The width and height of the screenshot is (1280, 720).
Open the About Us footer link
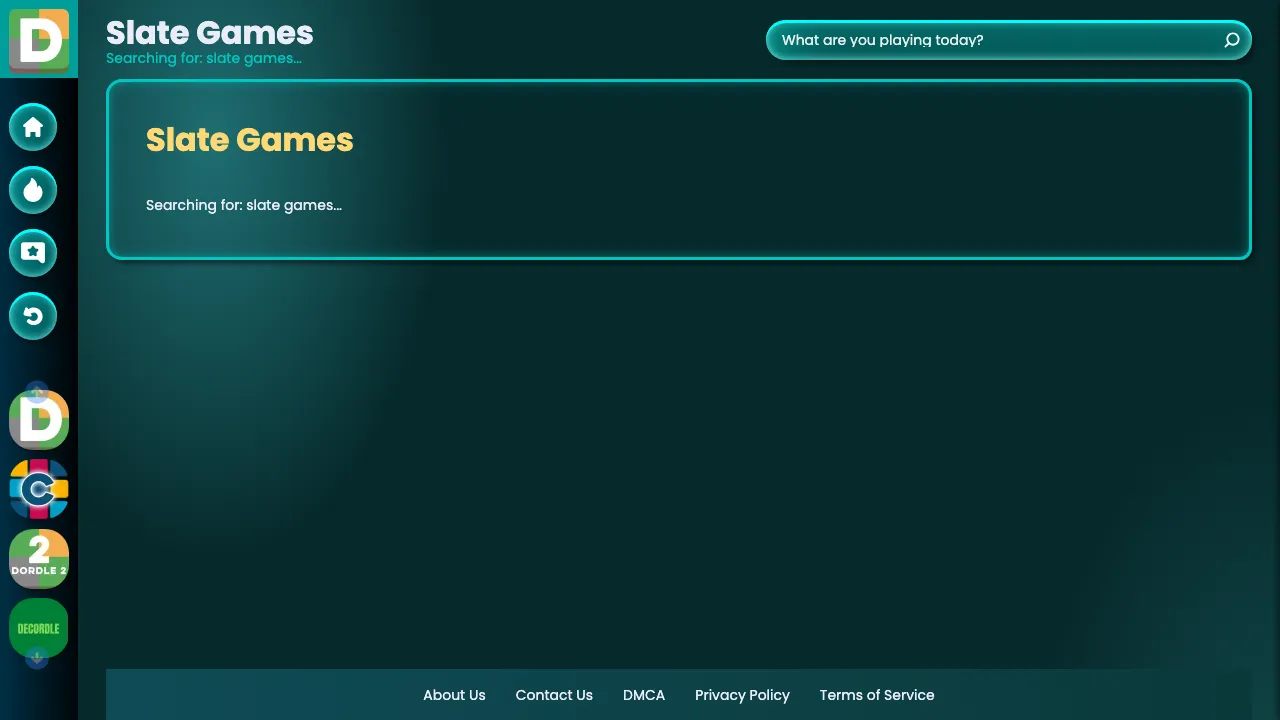[x=454, y=695]
